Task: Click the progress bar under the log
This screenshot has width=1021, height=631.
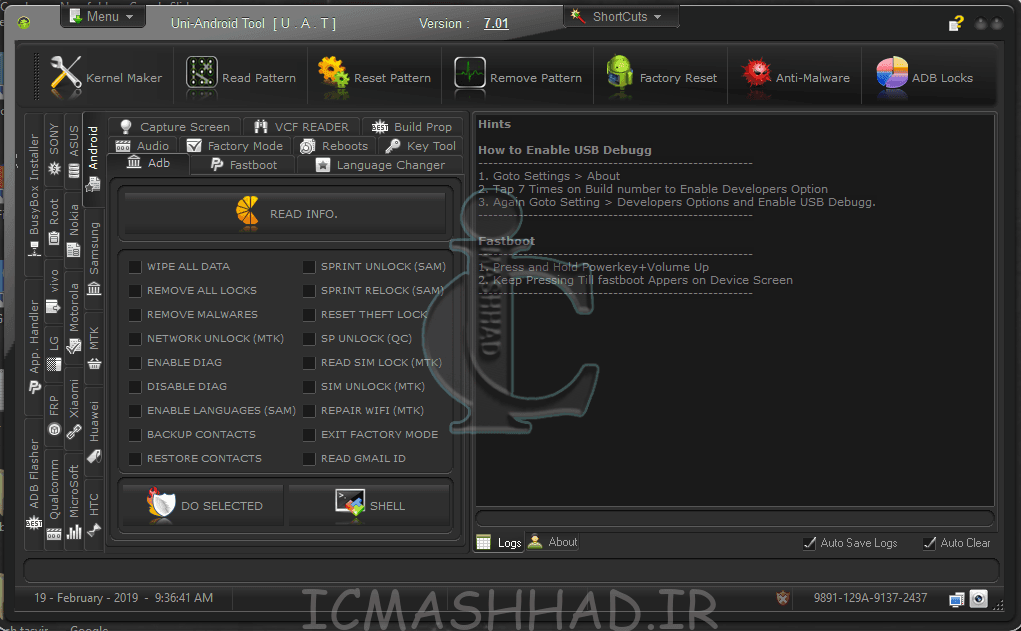Action: (x=735, y=518)
